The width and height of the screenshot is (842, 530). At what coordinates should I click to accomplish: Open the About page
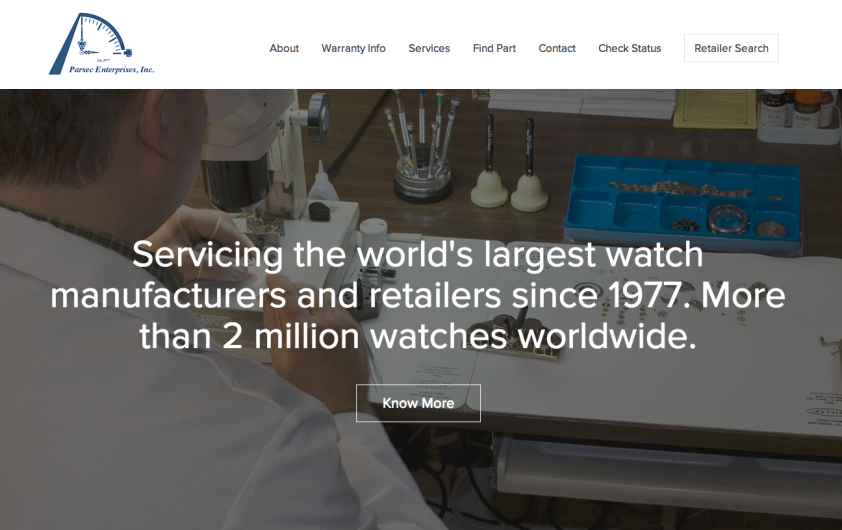pyautogui.click(x=284, y=48)
